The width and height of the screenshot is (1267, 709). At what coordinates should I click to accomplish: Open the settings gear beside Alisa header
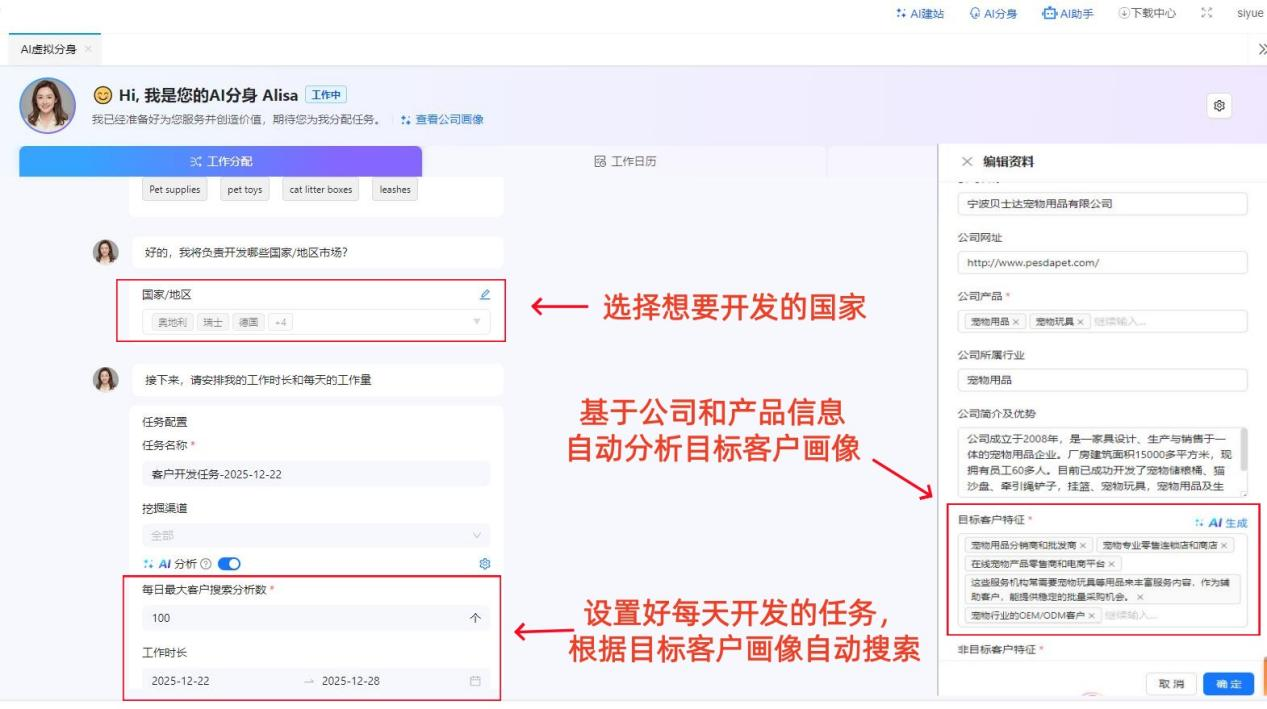(x=1219, y=105)
